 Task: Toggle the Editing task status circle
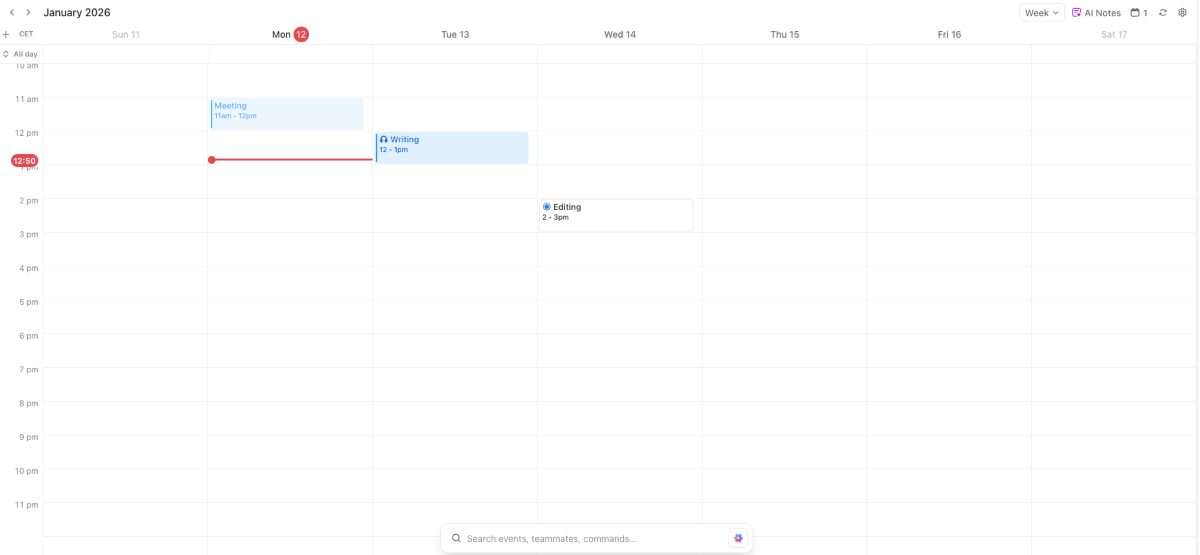pos(547,207)
